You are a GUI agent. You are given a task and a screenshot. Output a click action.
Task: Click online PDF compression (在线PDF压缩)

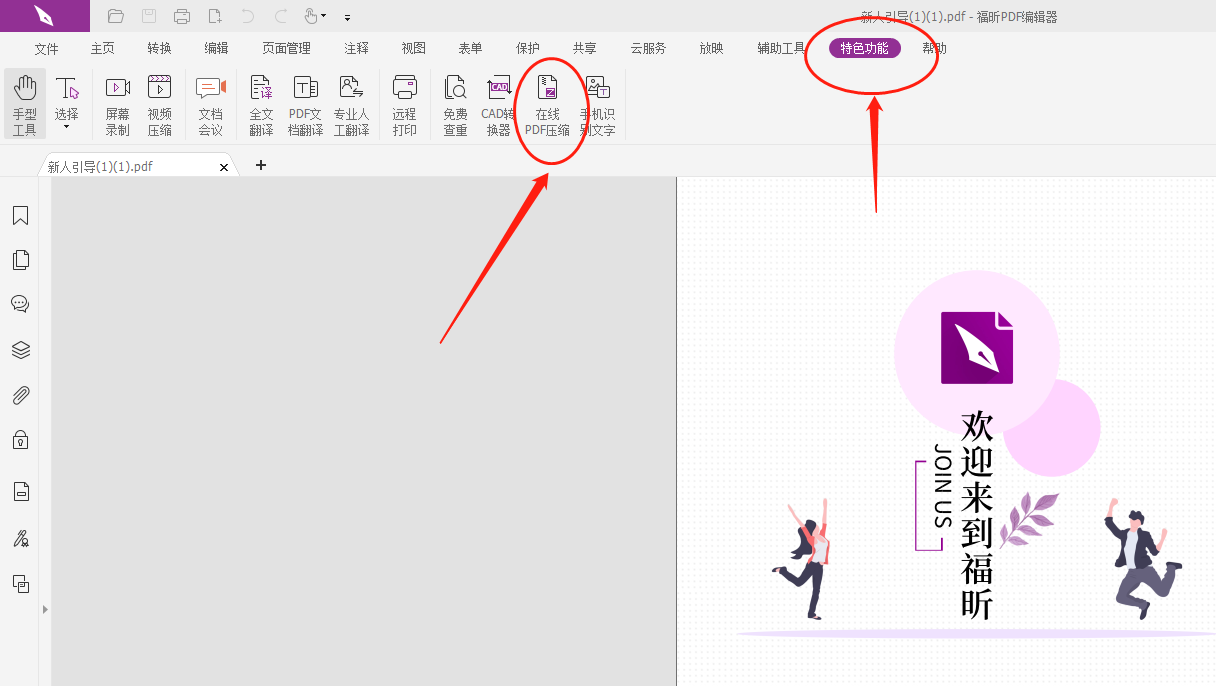click(x=547, y=104)
